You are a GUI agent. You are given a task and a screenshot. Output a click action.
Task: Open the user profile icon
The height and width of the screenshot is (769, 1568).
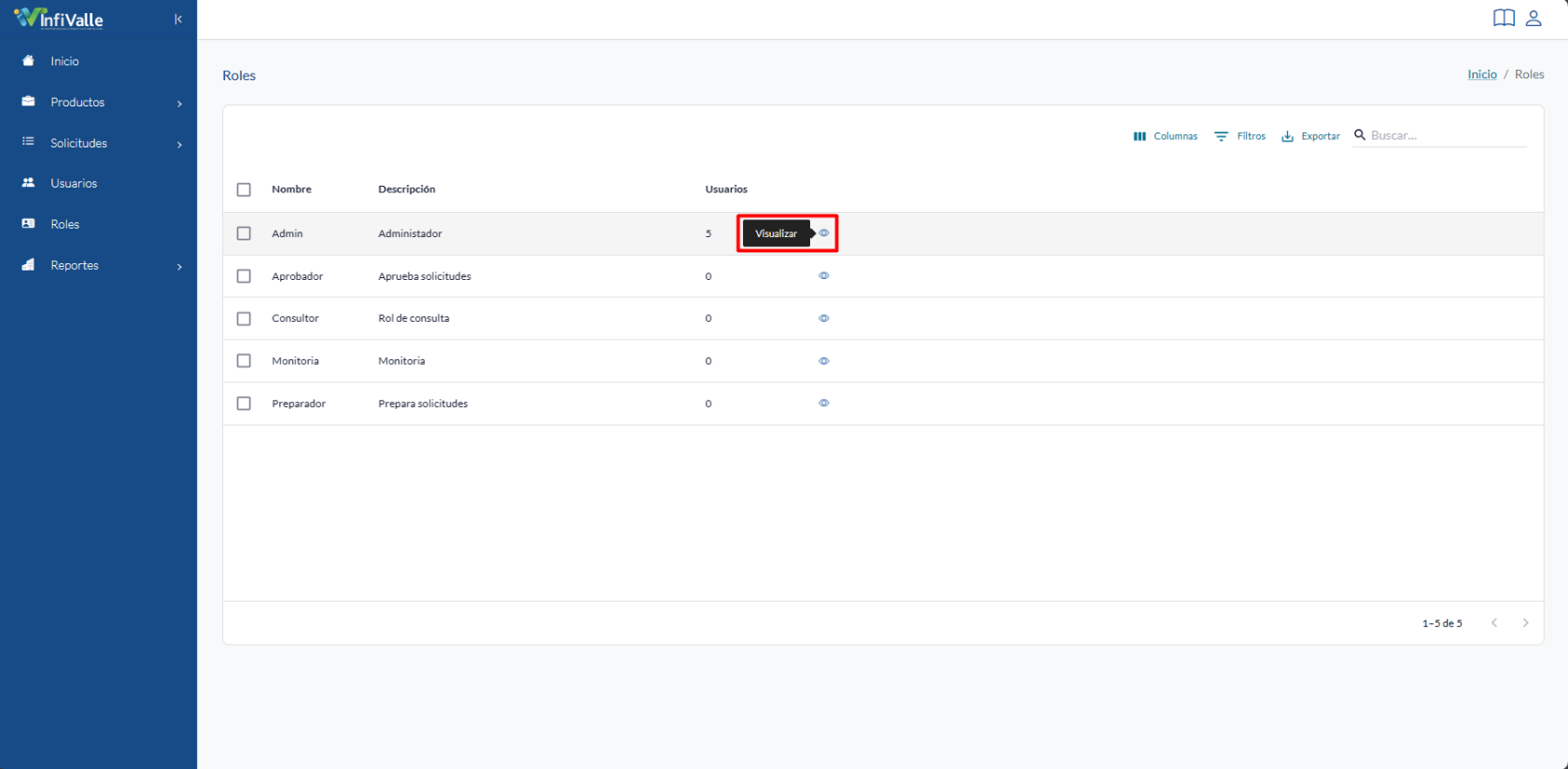[1533, 18]
